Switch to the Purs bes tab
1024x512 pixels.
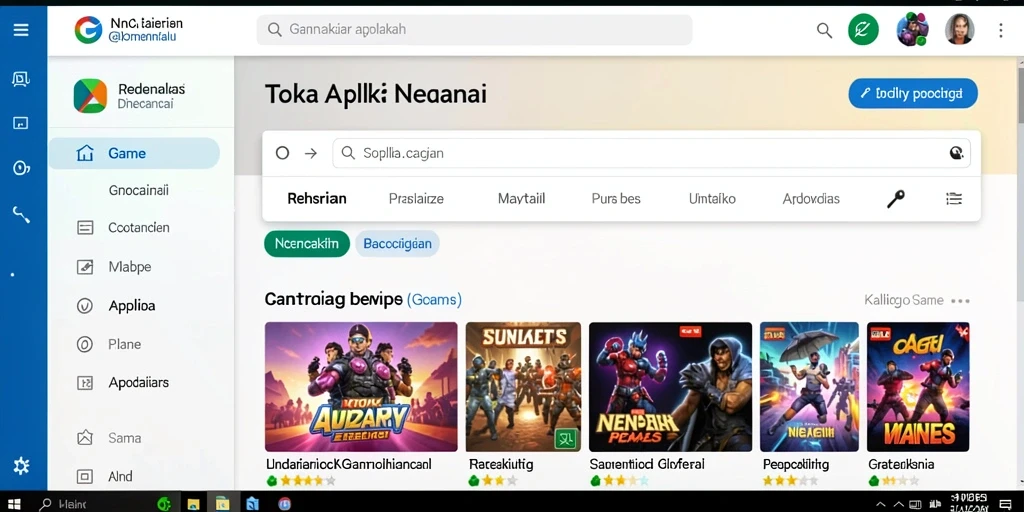(616, 199)
